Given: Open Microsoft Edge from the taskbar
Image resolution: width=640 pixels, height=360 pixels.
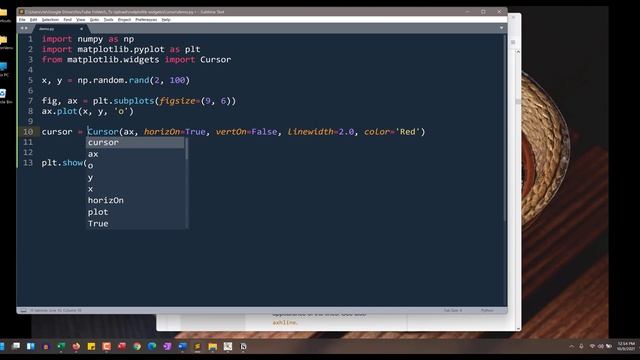Looking at the screenshot, I should 152,347.
